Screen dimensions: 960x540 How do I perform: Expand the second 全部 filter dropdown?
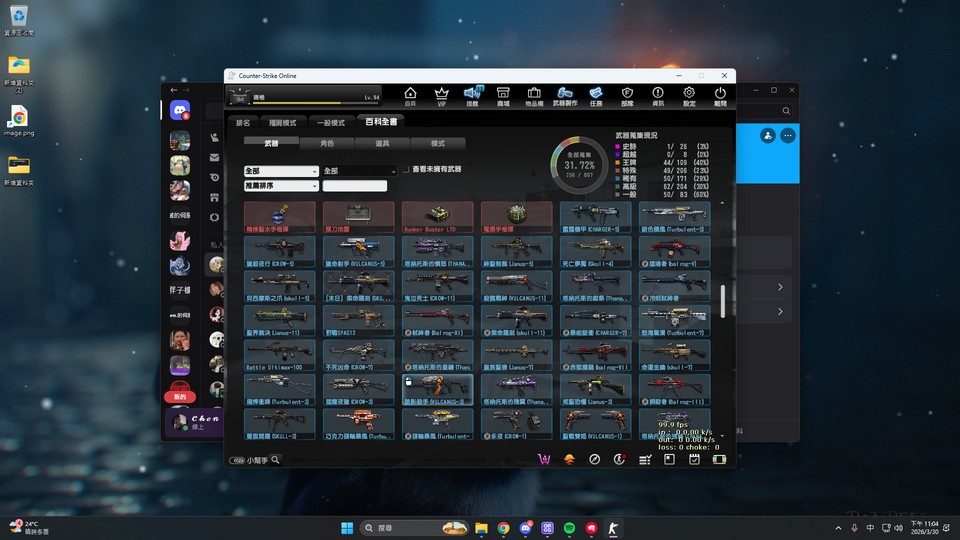click(x=359, y=171)
